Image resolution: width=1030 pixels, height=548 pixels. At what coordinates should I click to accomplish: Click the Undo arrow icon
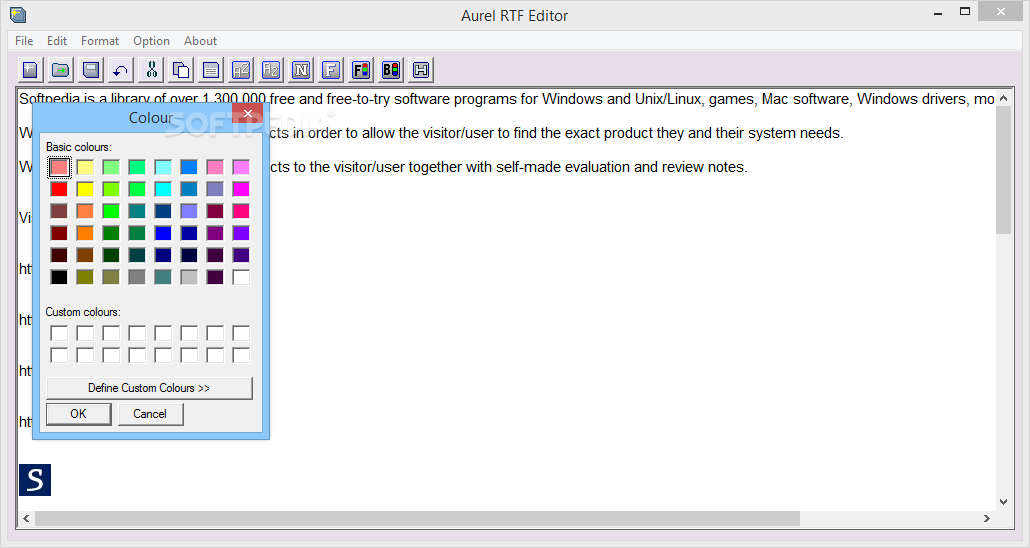point(121,70)
